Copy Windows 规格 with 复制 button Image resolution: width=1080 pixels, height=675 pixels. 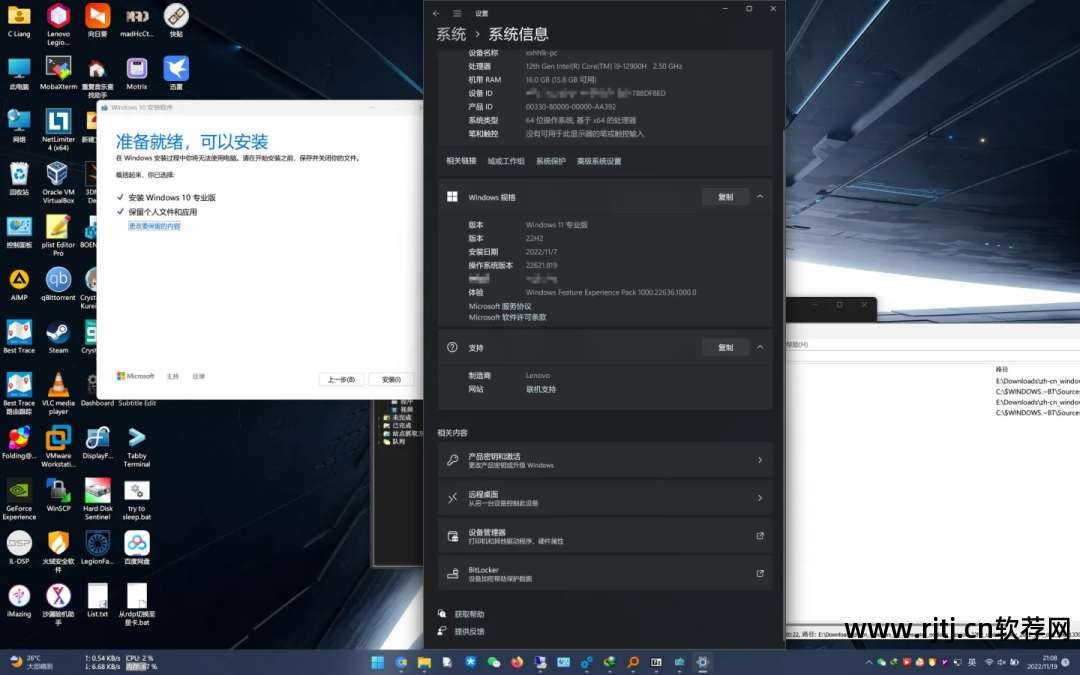click(x=725, y=197)
